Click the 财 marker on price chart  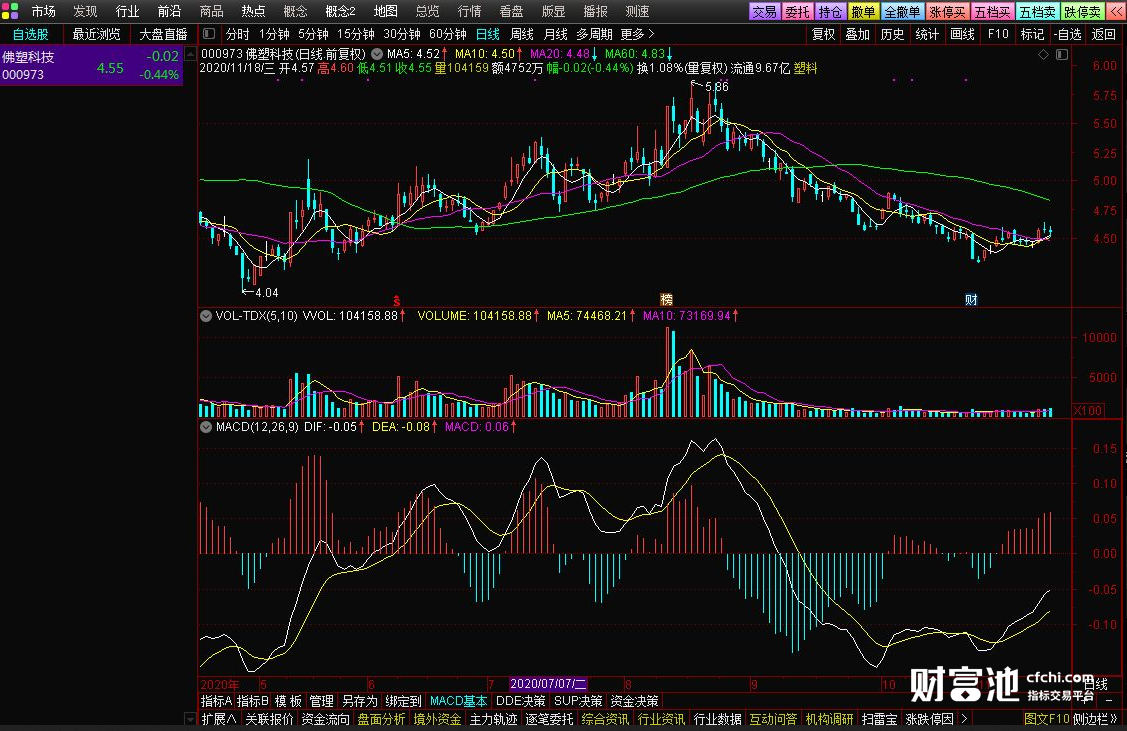pos(971,300)
